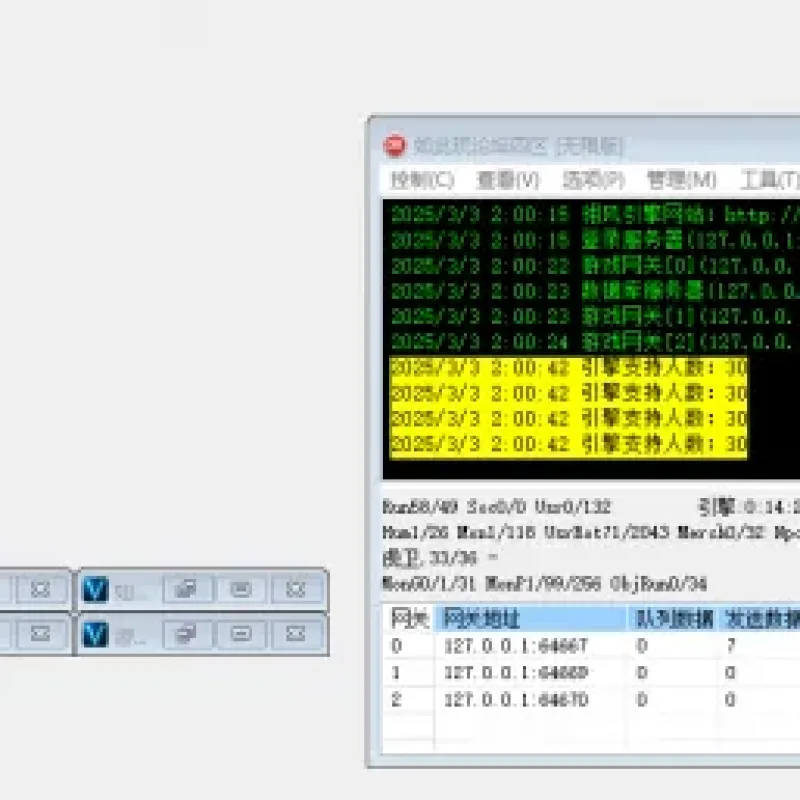Screen dimensions: 800x800
Task: Click the window title text beside the red icon
Action: [x=518, y=146]
